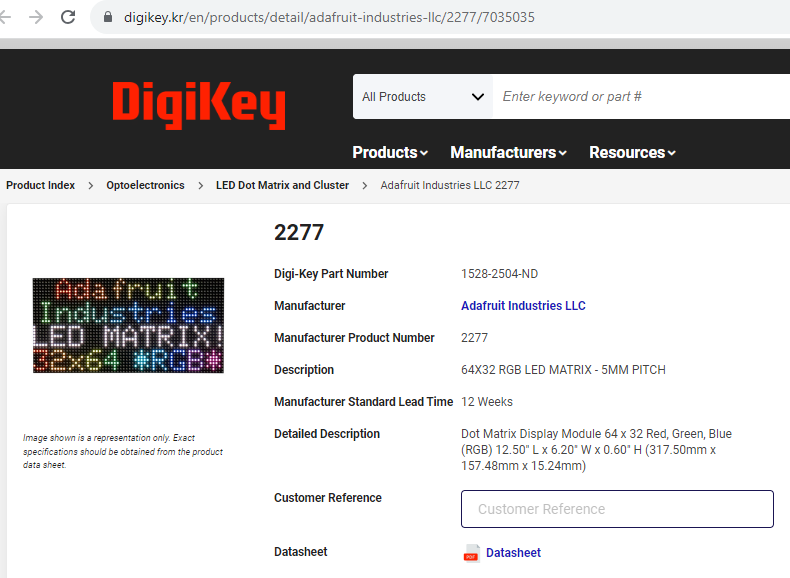
Task: Open Adafruit Industries LLC manufacturer link
Action: pyautogui.click(x=523, y=306)
